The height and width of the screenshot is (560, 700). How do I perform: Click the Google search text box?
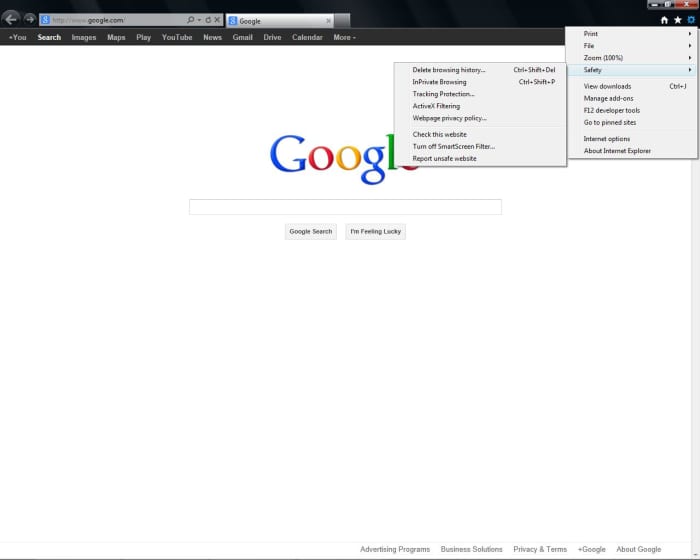click(345, 207)
